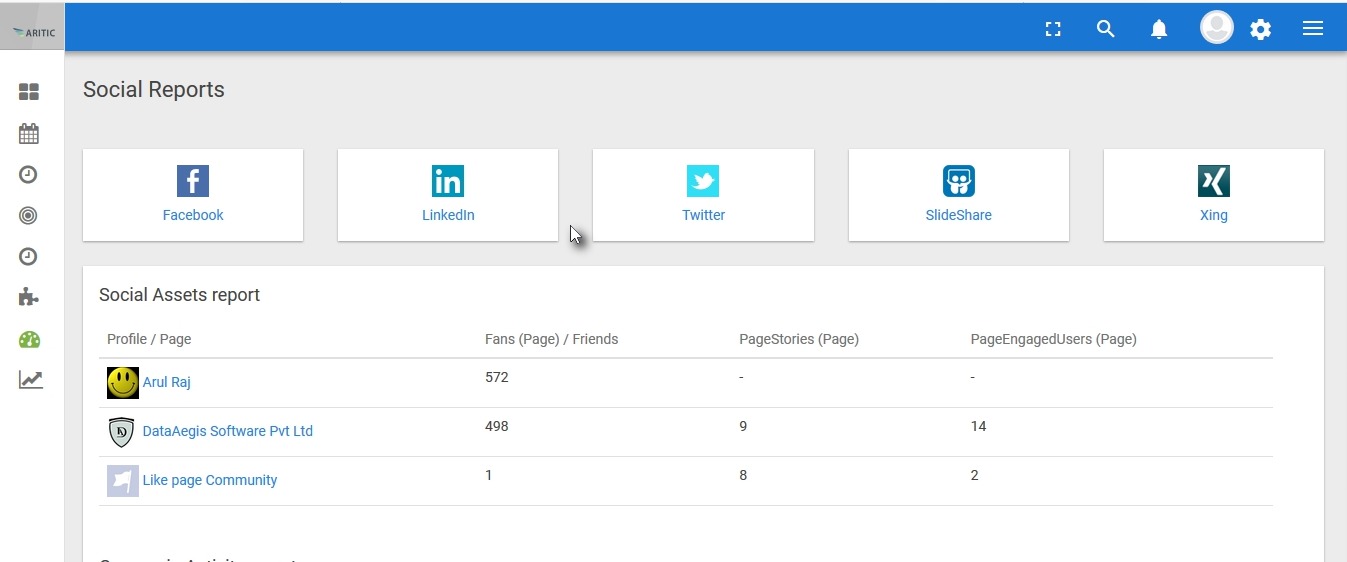The image size is (1347, 562).
Task: Open the Xing report link
Action: pos(1214,215)
